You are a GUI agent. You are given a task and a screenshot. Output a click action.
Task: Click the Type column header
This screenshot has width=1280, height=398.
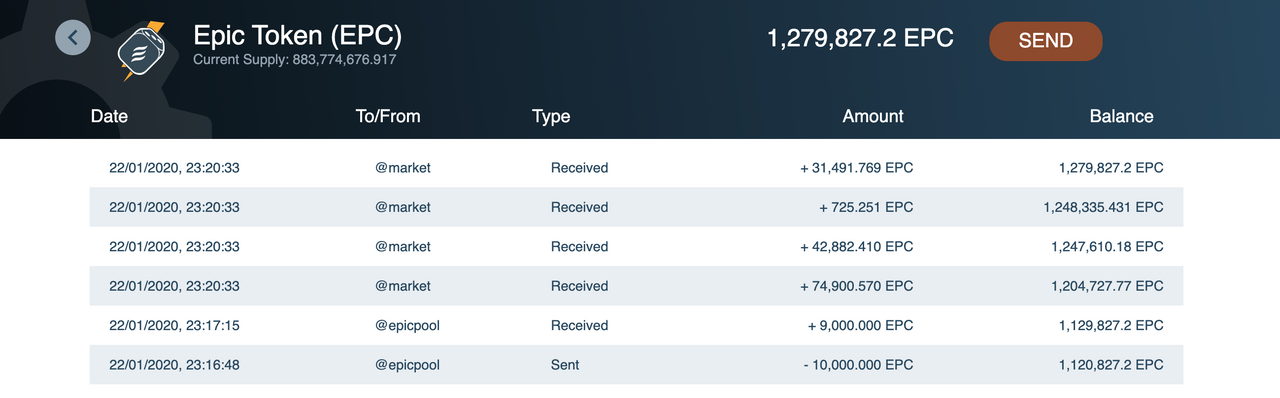(551, 116)
